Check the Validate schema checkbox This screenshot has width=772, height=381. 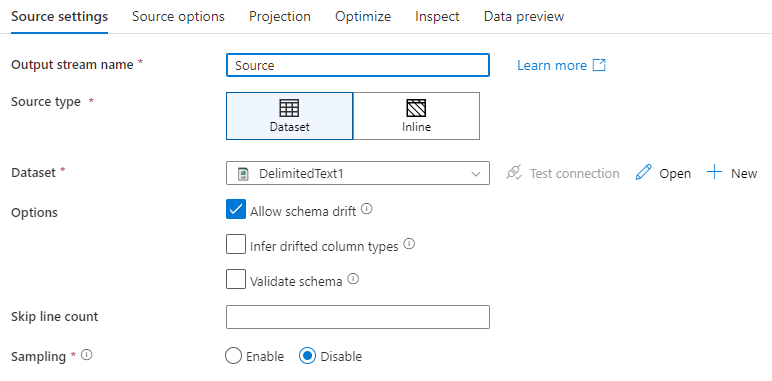tap(236, 279)
